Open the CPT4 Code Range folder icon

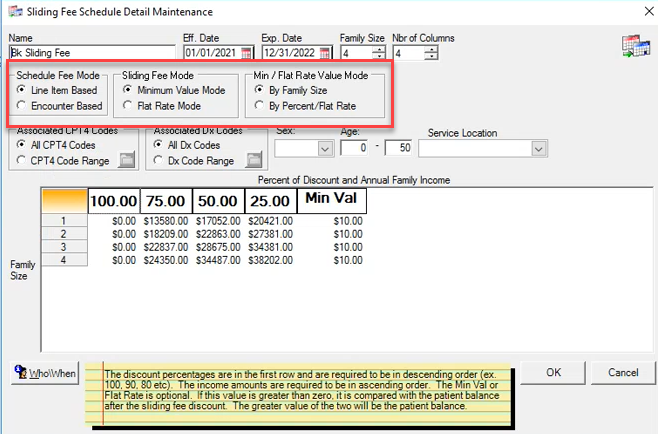point(126,160)
